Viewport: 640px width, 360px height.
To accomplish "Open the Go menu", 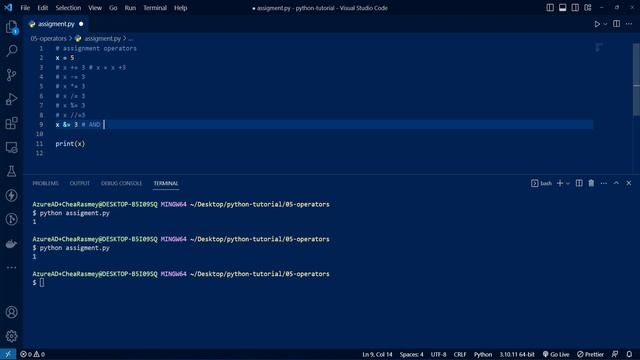I will click(113, 8).
